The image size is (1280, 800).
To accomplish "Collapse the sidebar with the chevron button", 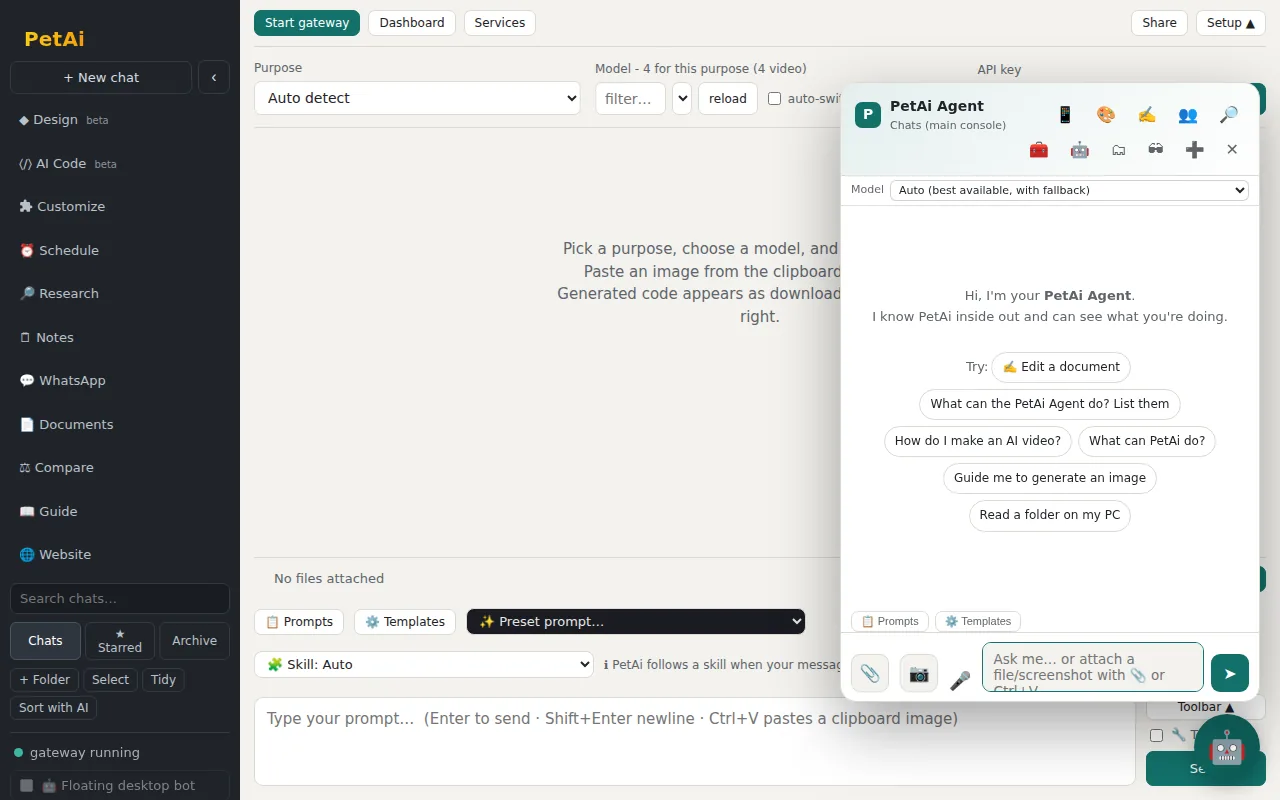I will [214, 77].
